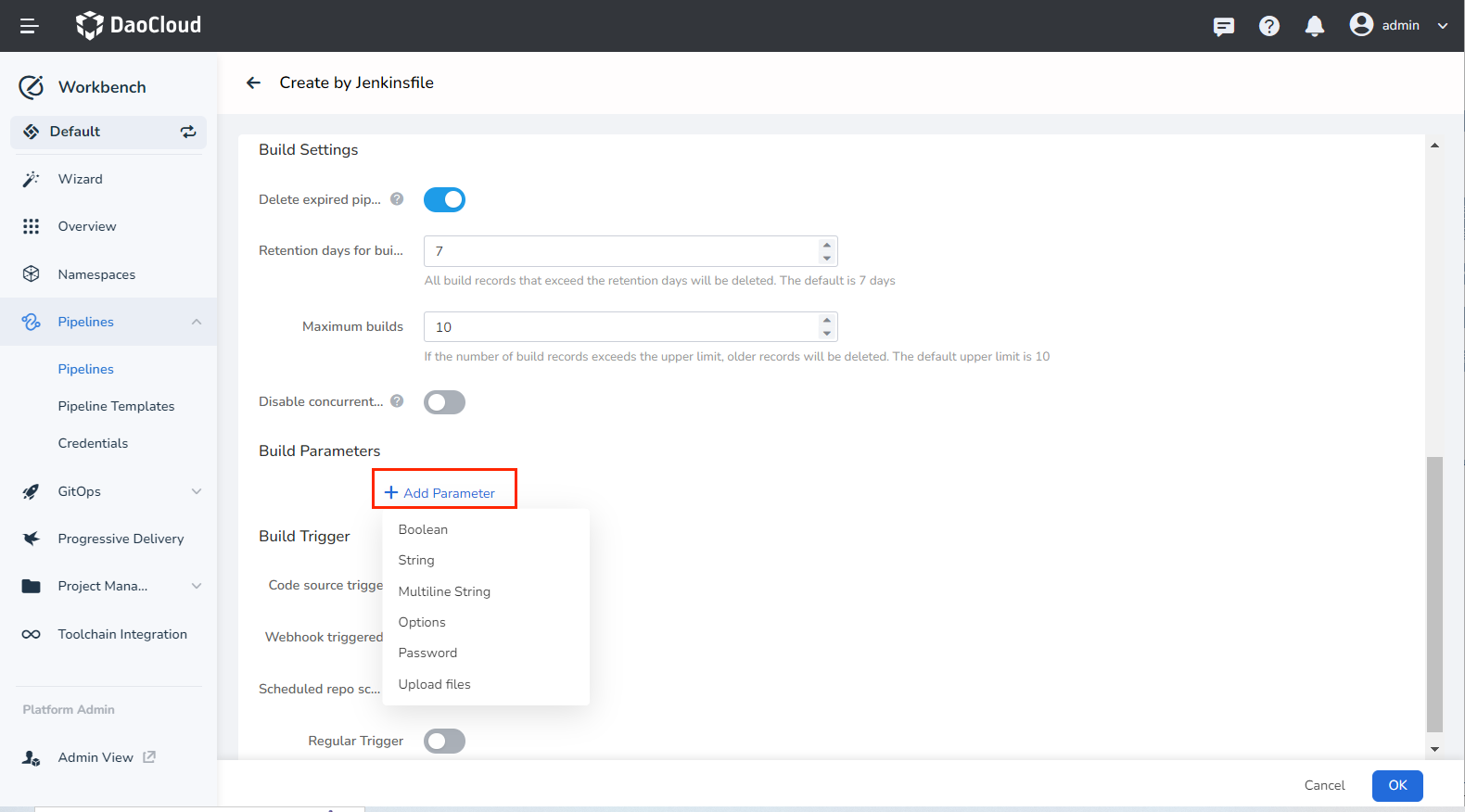Enable the Disable concurrent builds toggle
Screen dimensions: 1465x812
(x=444, y=402)
